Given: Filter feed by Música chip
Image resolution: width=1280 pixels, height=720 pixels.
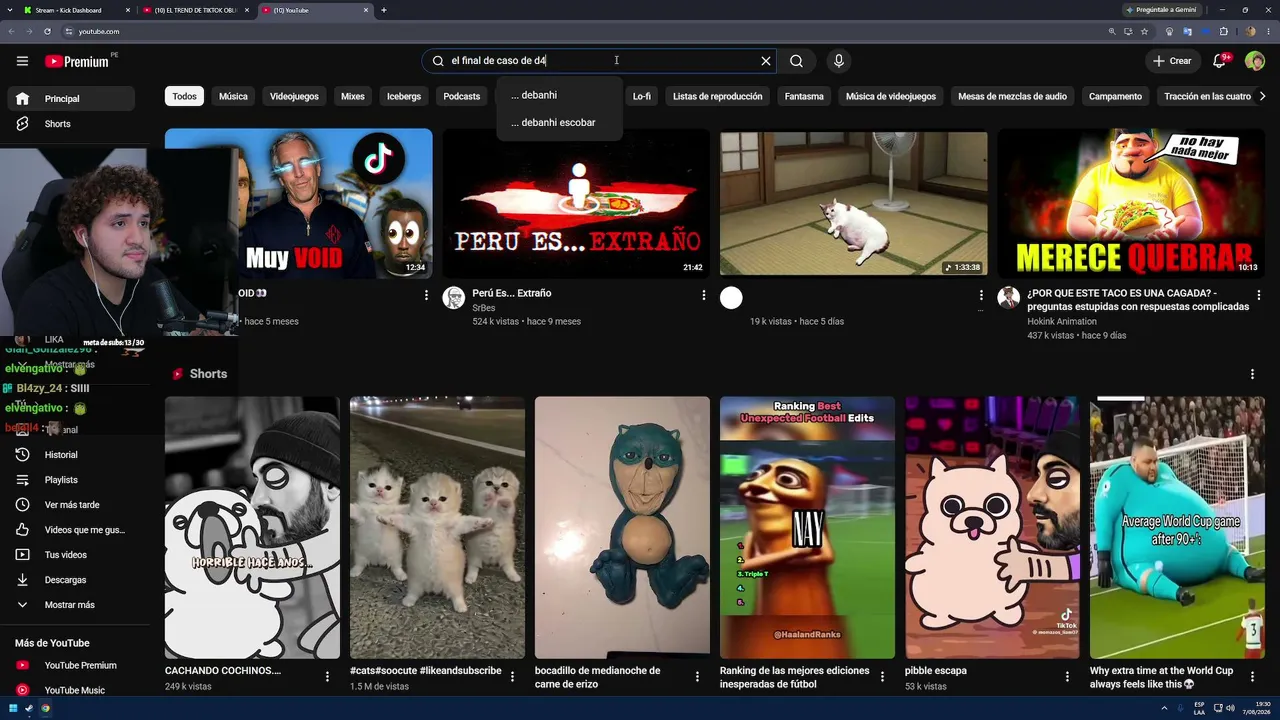Looking at the screenshot, I should pos(233,96).
